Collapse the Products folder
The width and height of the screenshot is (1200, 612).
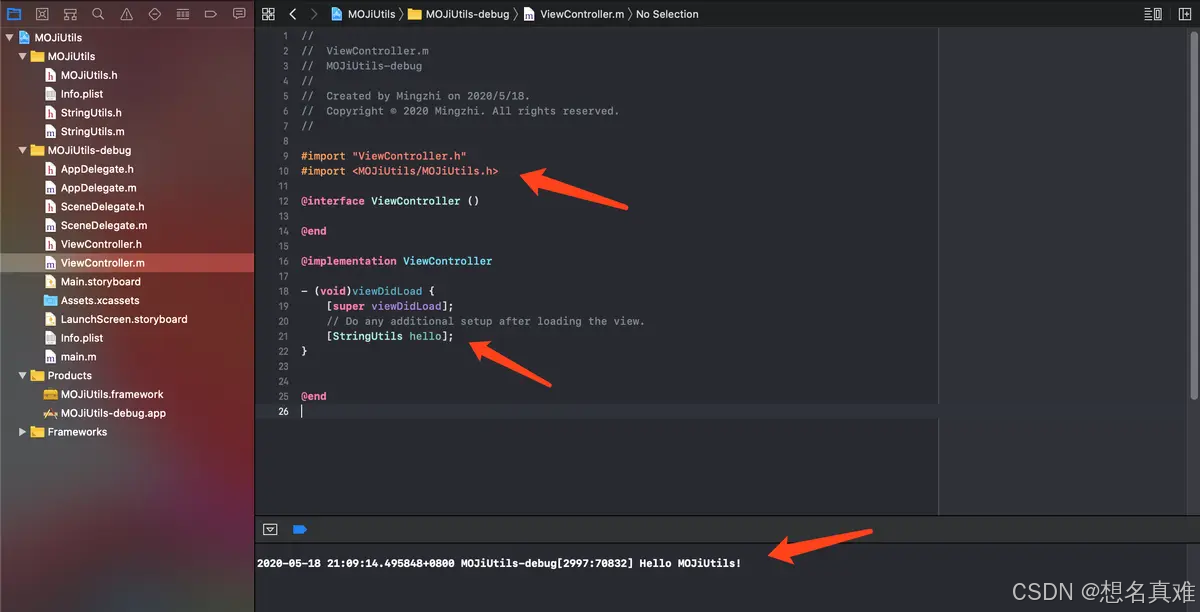click(x=22, y=375)
